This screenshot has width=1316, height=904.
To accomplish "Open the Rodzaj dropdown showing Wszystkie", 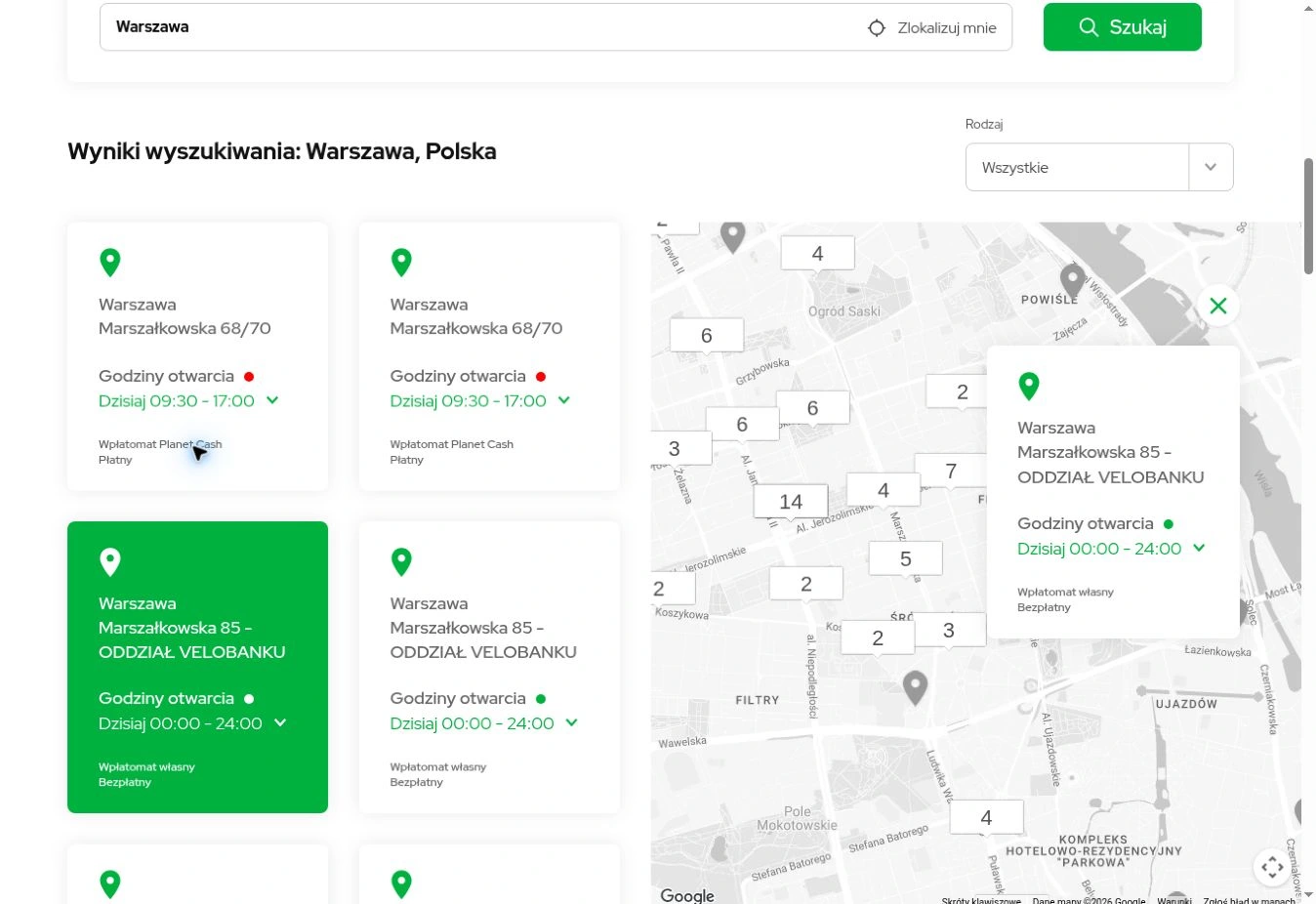I will (1099, 167).
